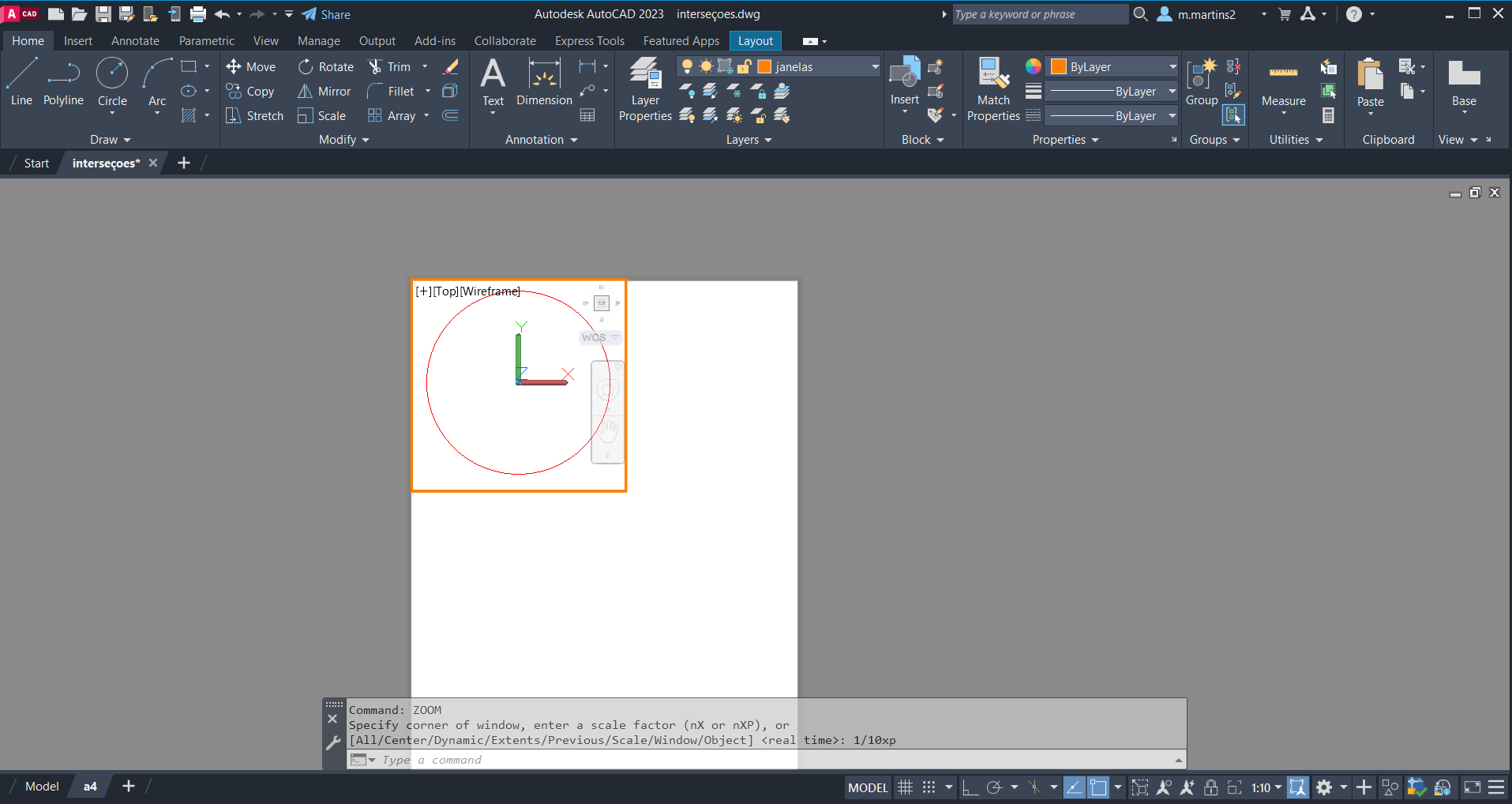Toggle viewport lock in status bar
This screenshot has width=1512, height=804.
point(1210,787)
